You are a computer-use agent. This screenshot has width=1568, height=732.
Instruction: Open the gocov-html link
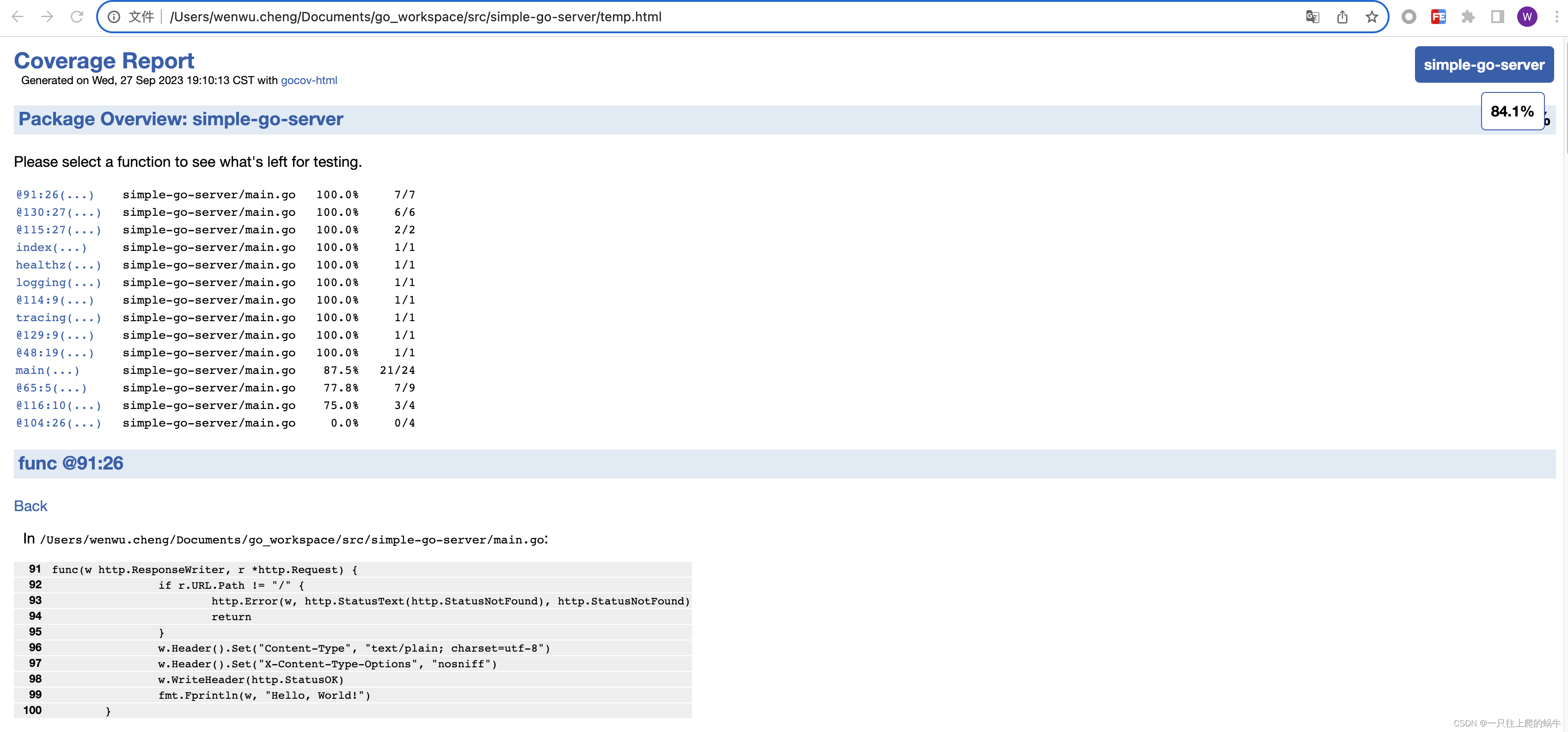(309, 79)
